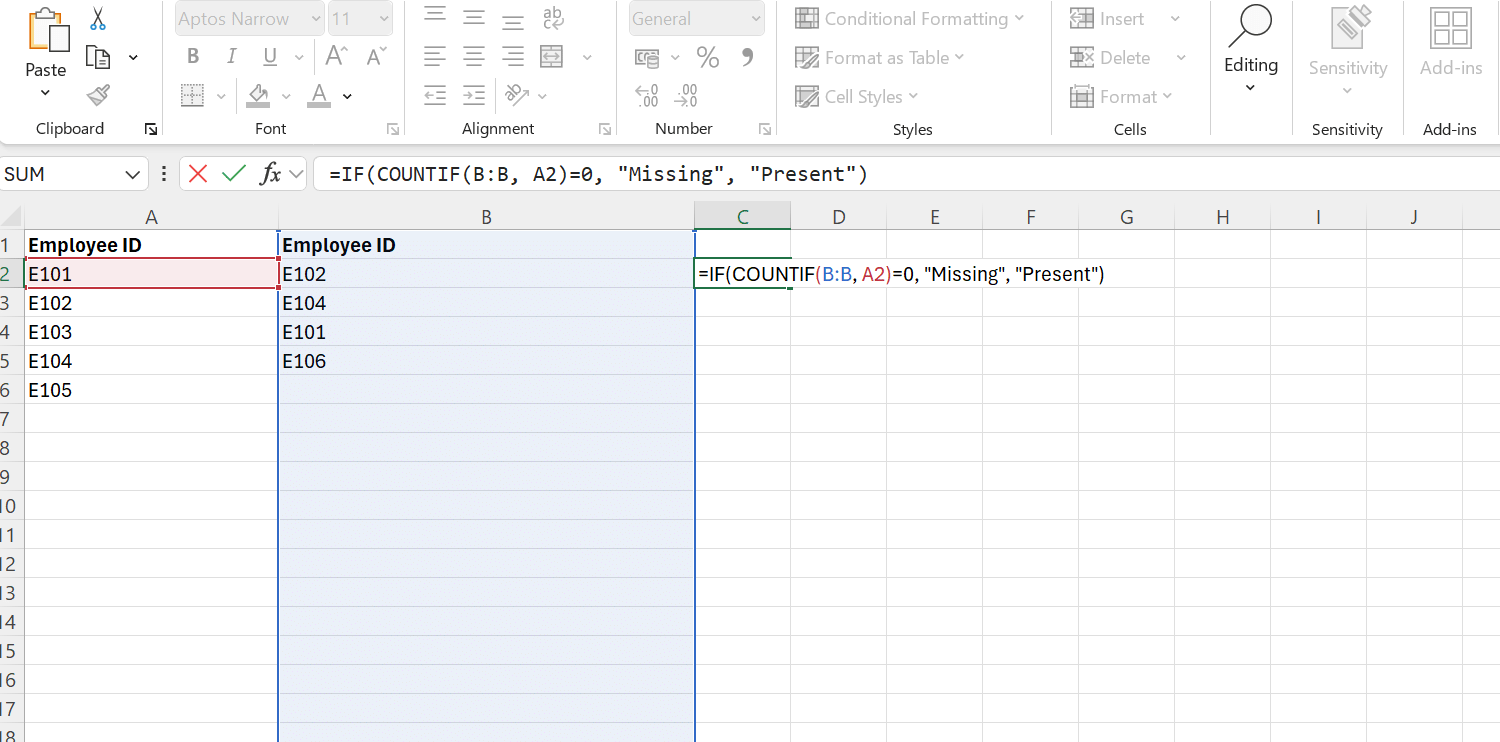Expand the General number format dropdown
Screen dimensions: 1500x742
[x=757, y=18]
